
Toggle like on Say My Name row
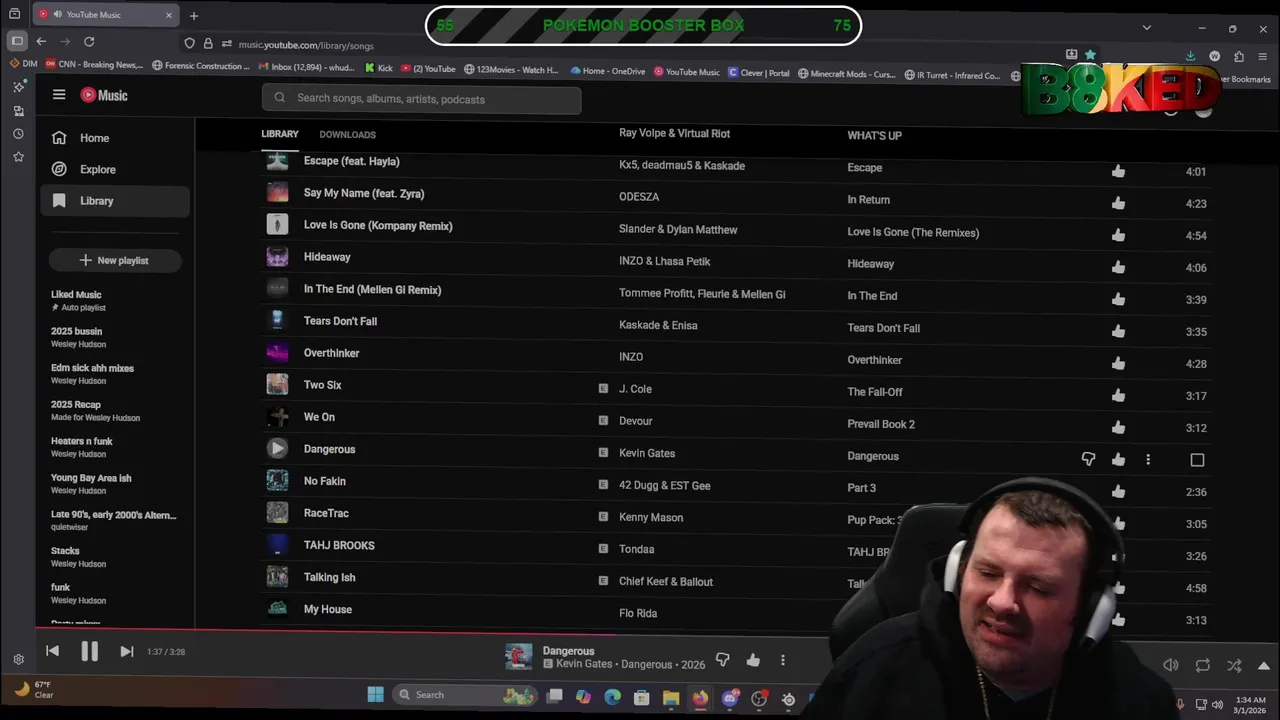(1118, 203)
